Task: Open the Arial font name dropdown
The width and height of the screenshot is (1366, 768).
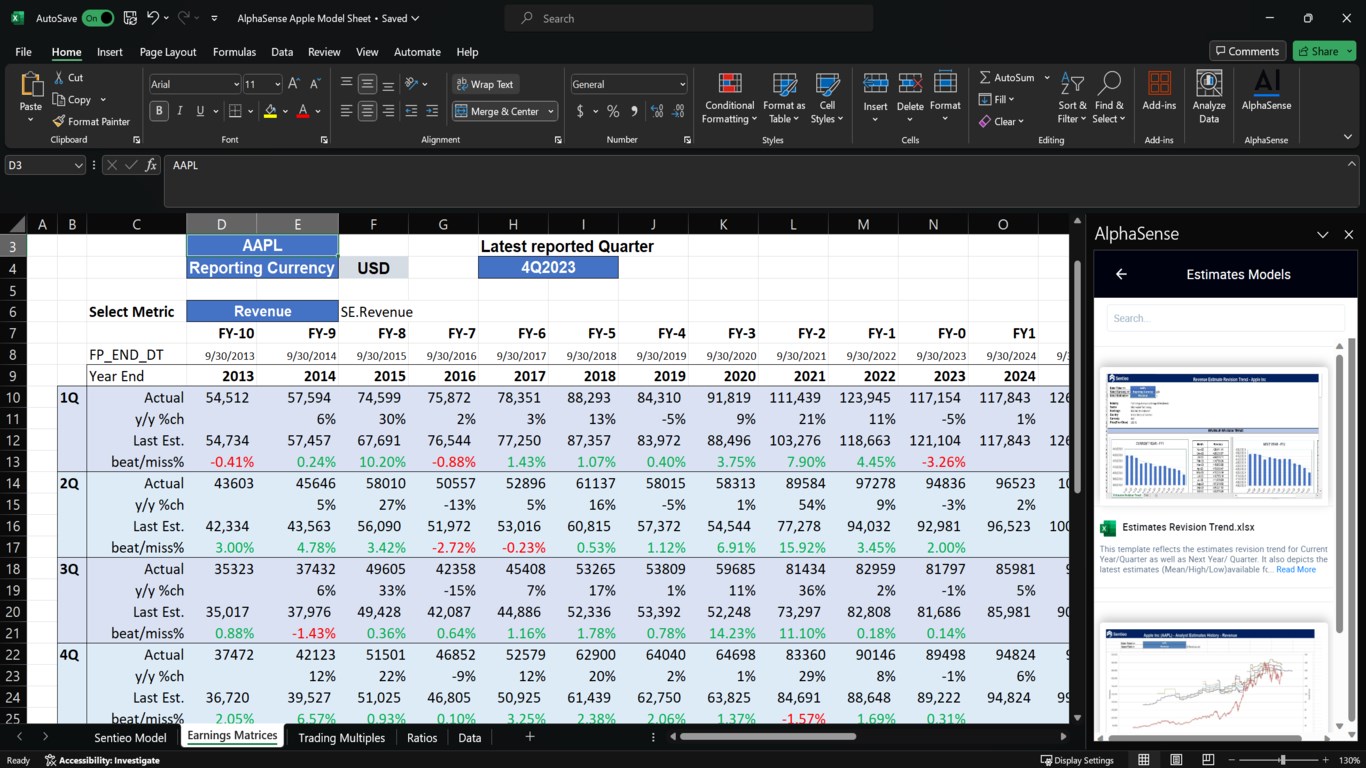Action: (236, 85)
